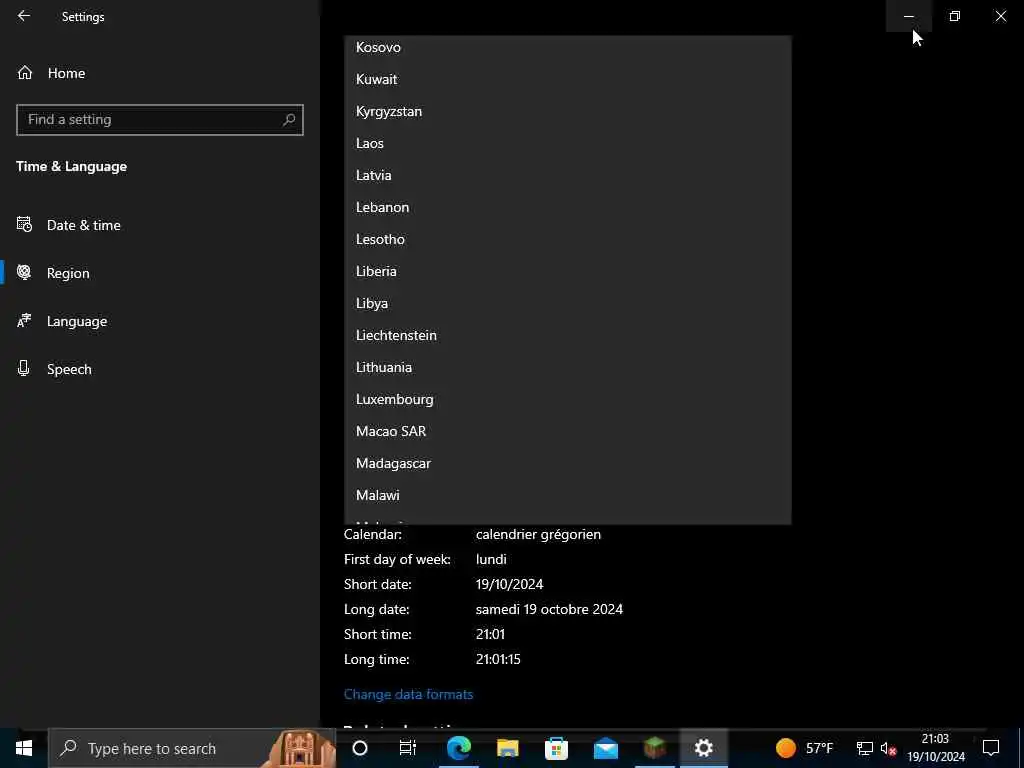The width and height of the screenshot is (1024, 768).
Task: Open the Change data formats link
Action: pyautogui.click(x=408, y=694)
